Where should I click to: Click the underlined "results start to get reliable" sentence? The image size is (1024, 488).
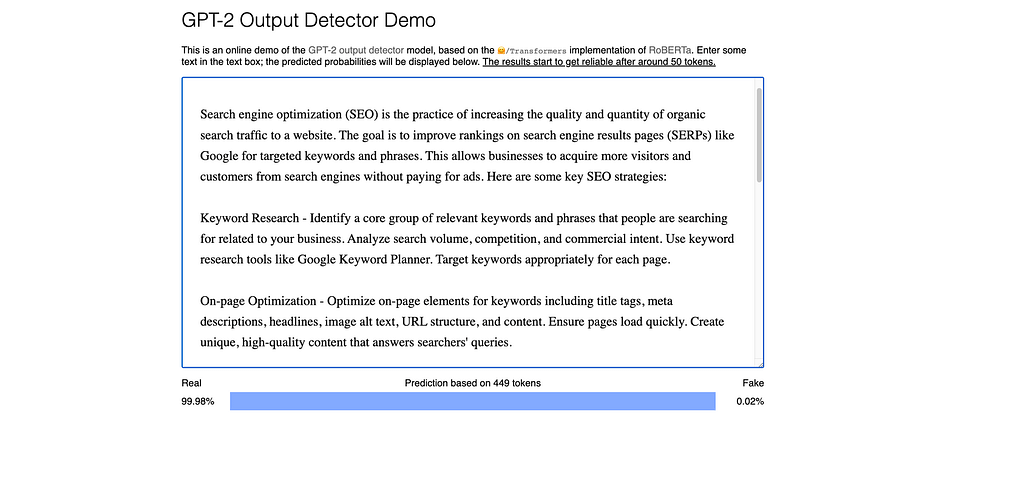(599, 63)
